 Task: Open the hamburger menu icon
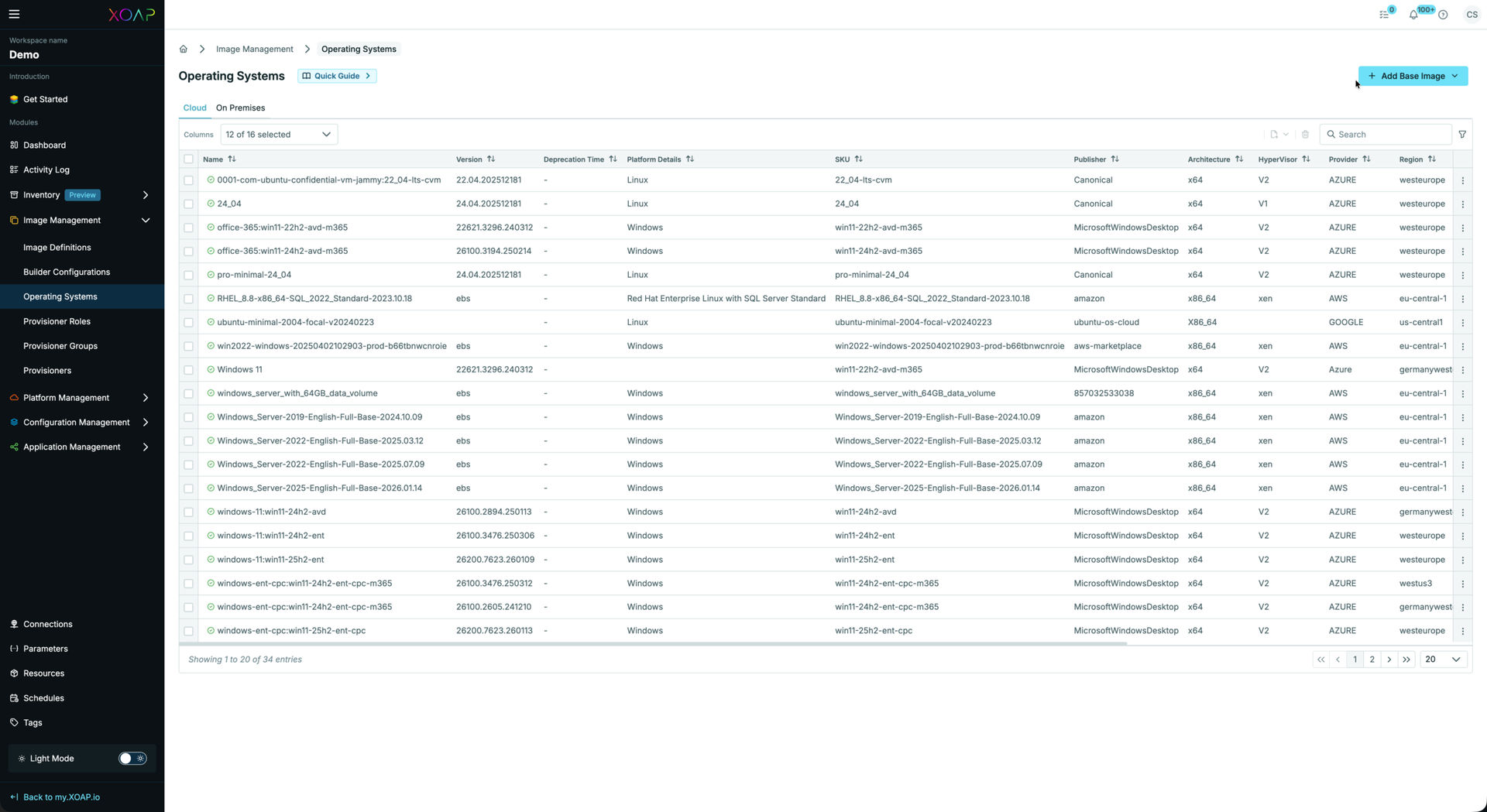14,14
